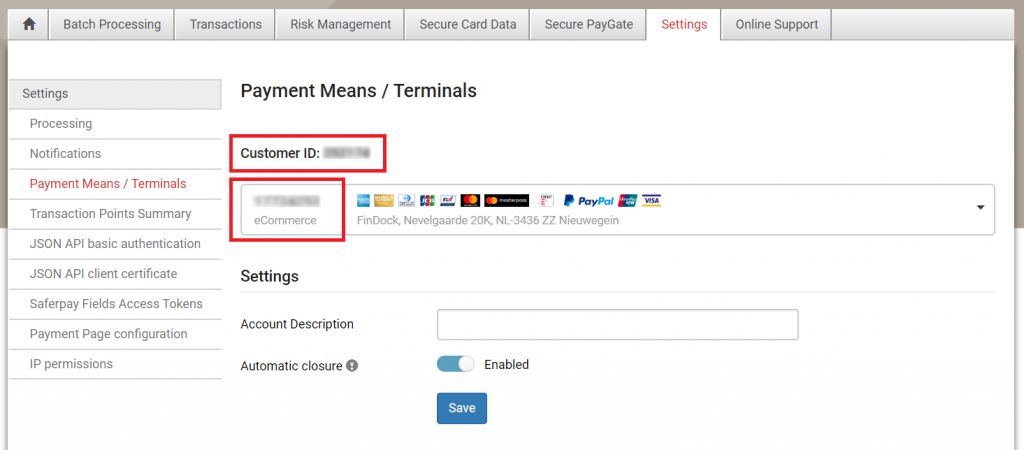Open IP permissions in sidebar
The height and width of the screenshot is (450, 1024).
tap(71, 364)
